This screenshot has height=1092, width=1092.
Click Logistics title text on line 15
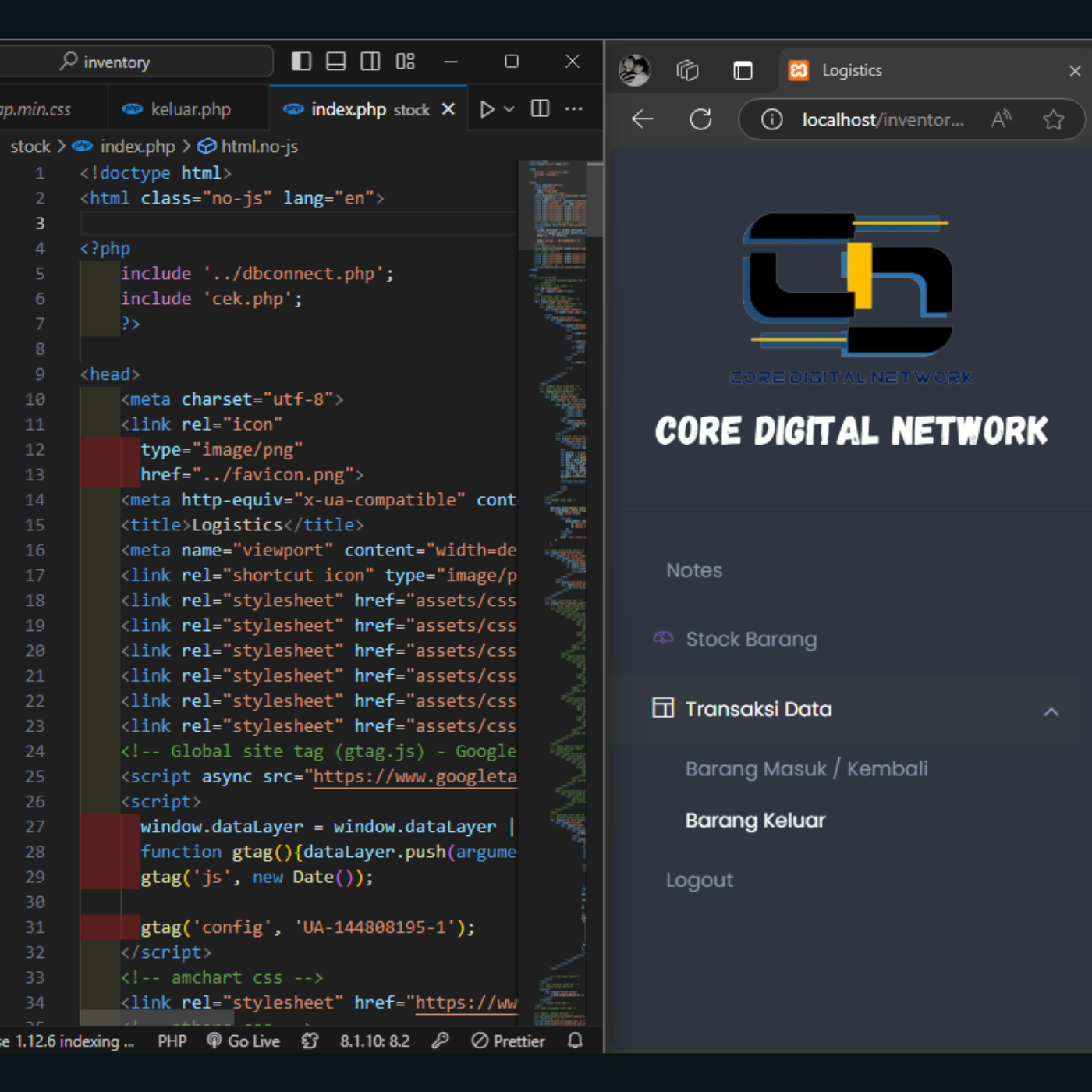(x=237, y=525)
